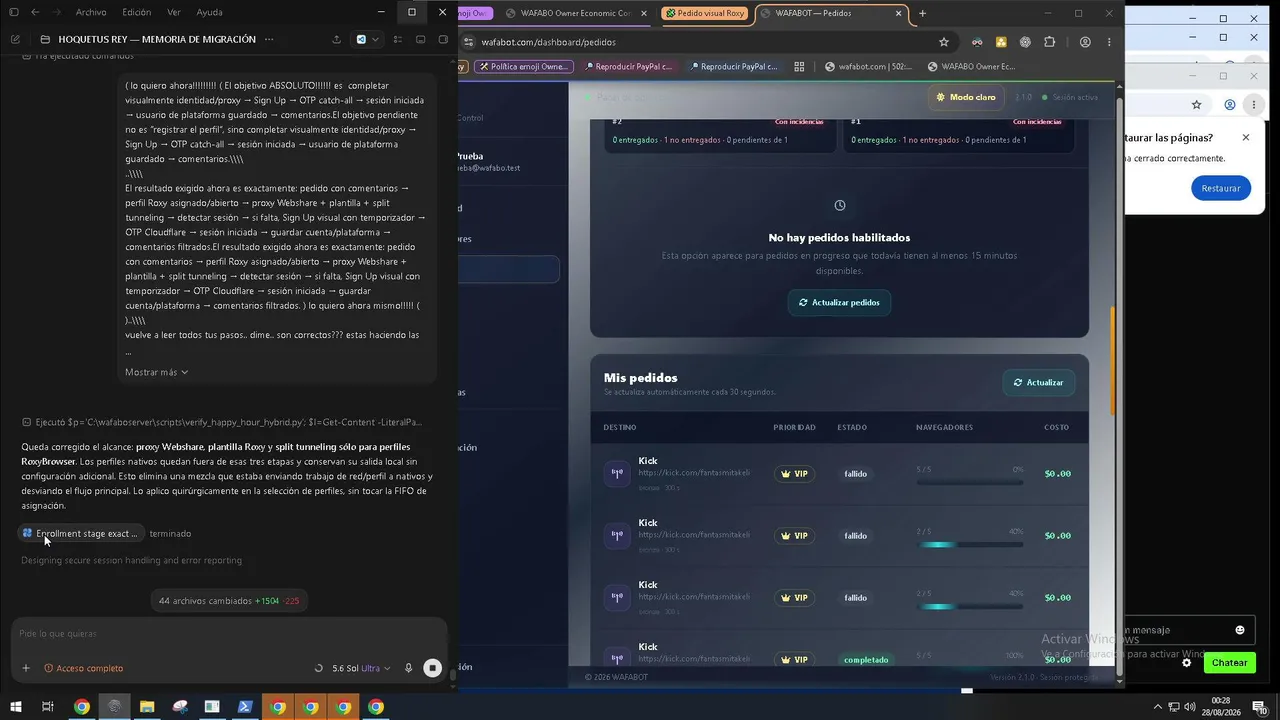Open the Enrollment stage exact task chip

click(81, 533)
